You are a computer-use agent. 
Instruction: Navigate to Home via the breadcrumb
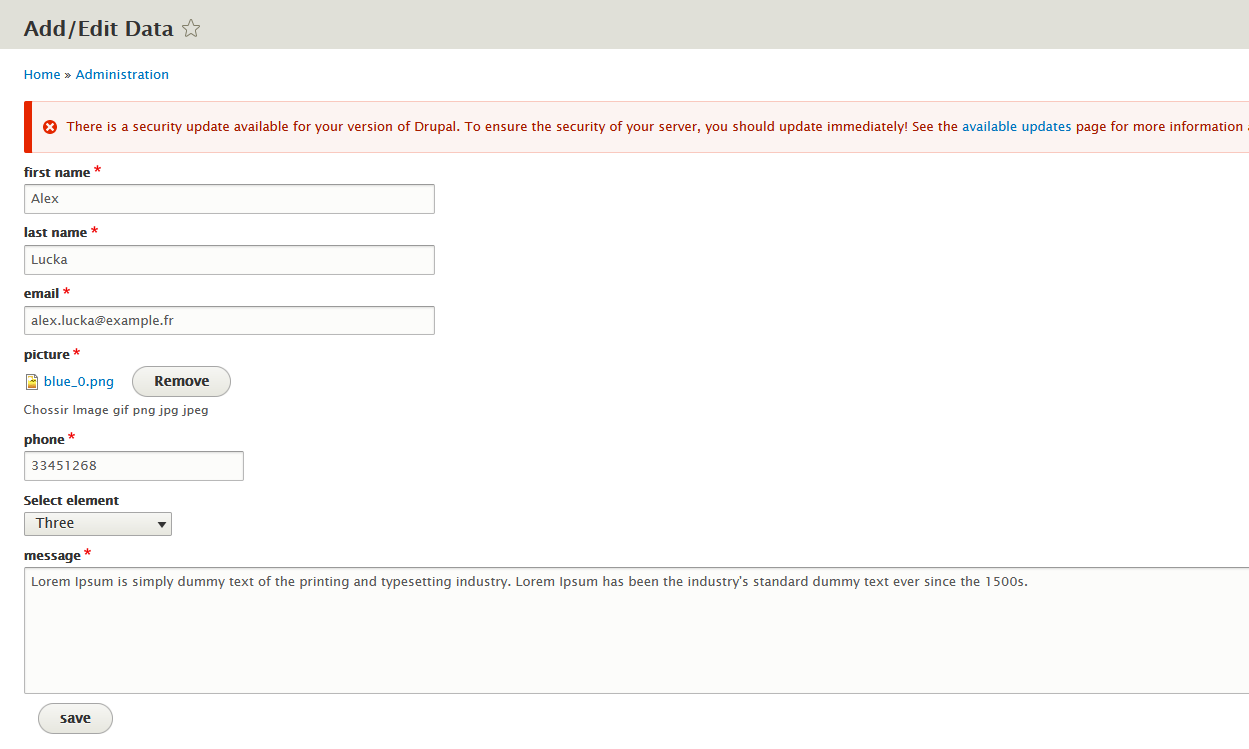coord(42,74)
